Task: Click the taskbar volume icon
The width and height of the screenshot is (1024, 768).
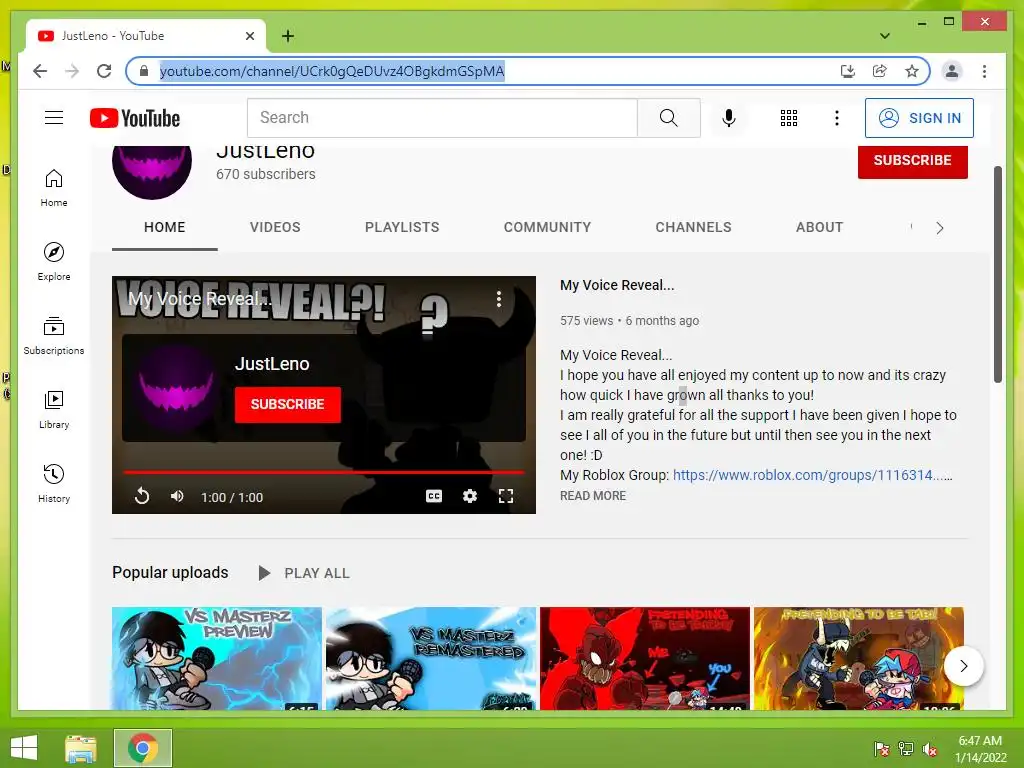Action: 930,749
